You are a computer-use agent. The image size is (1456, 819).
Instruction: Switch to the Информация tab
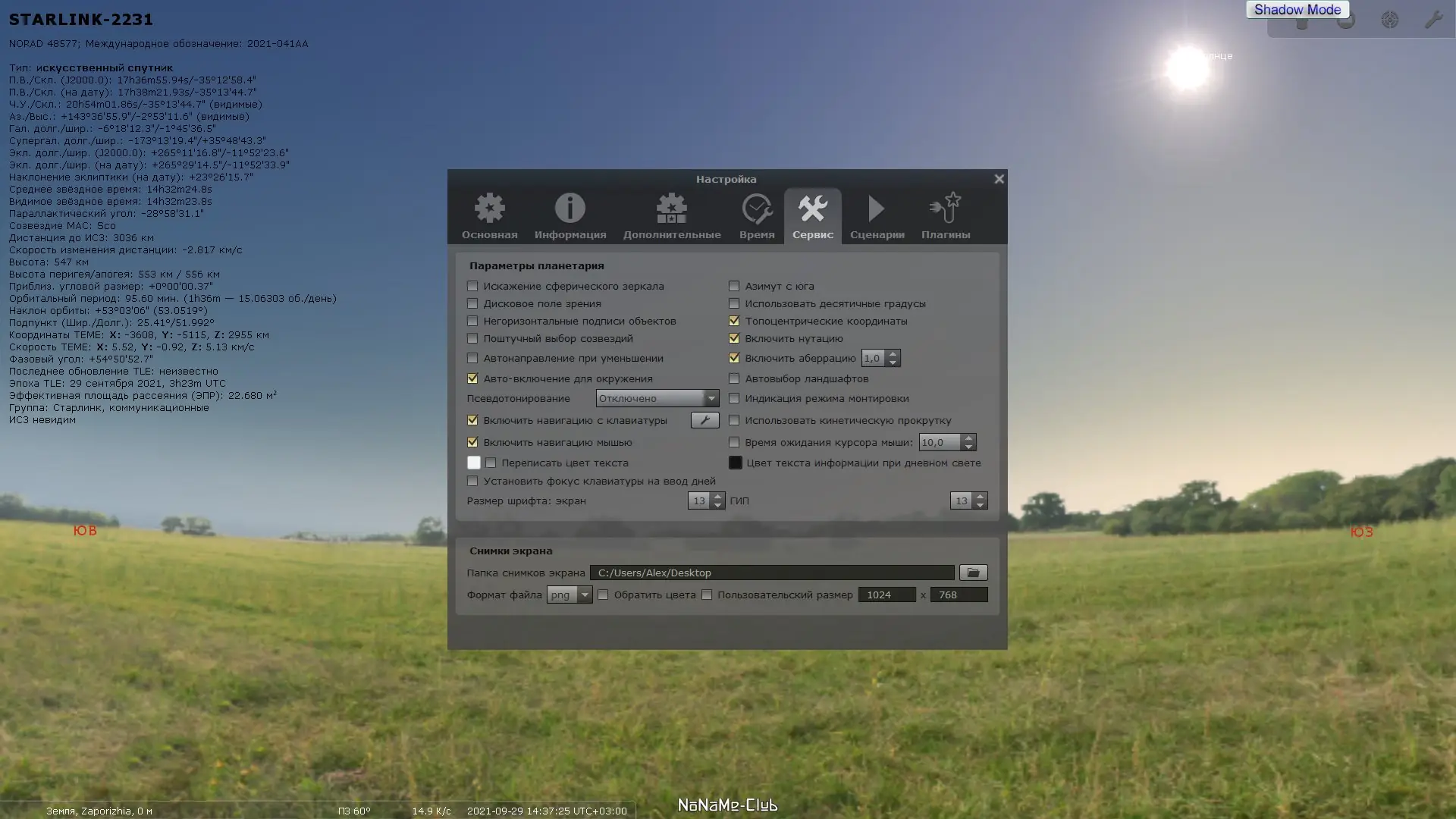click(570, 216)
